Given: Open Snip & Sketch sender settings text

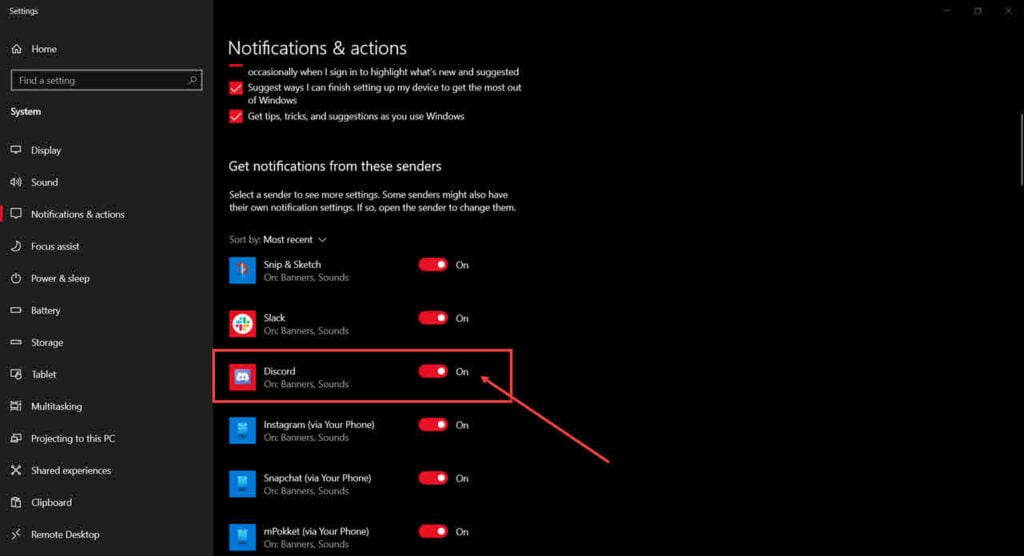Looking at the screenshot, I should point(292,265).
